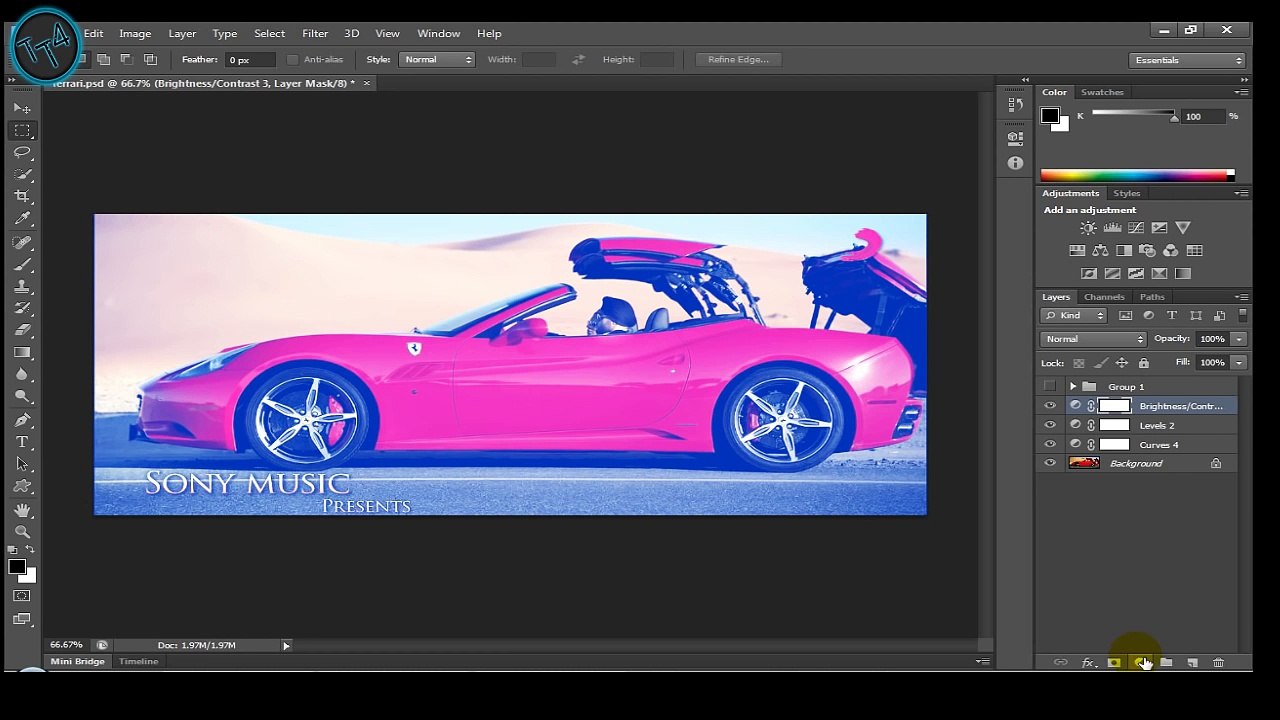Open the Essentials workspace dropdown
The width and height of the screenshot is (1280, 720).
click(1188, 60)
